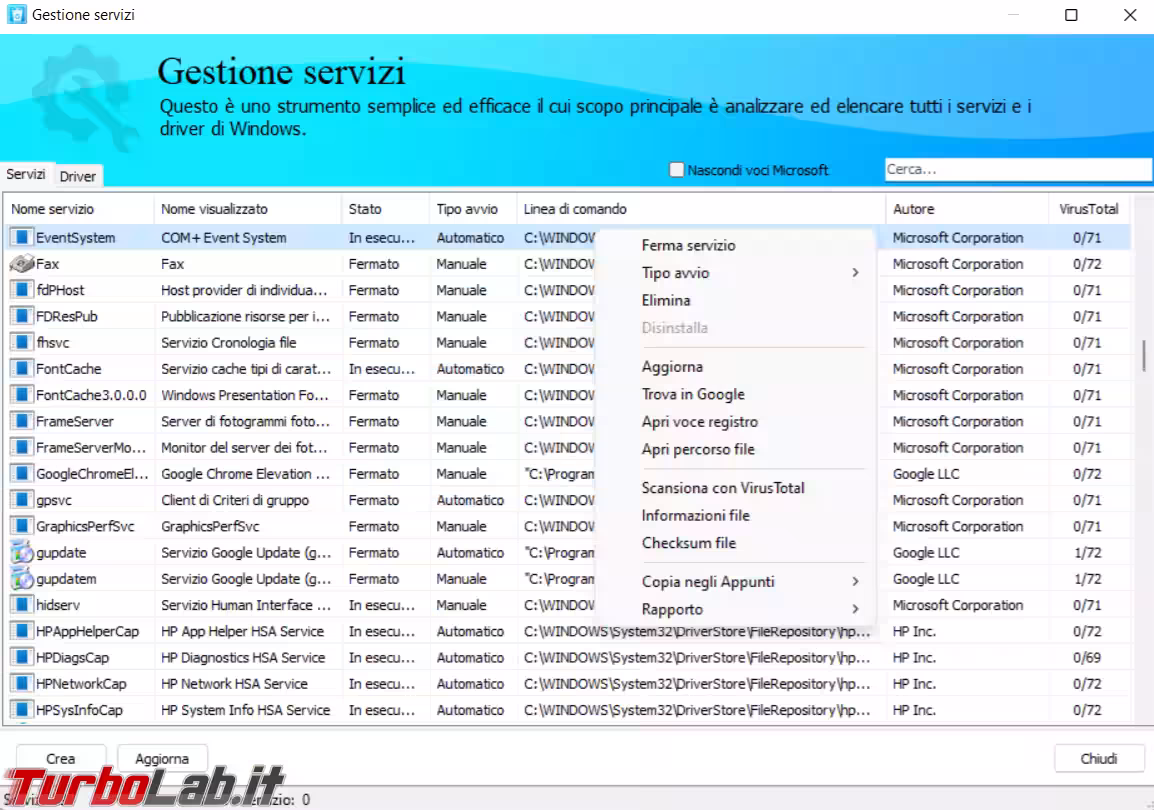The image size is (1154, 810).
Task: Click the bottom Aggiorna button
Action: (162, 759)
